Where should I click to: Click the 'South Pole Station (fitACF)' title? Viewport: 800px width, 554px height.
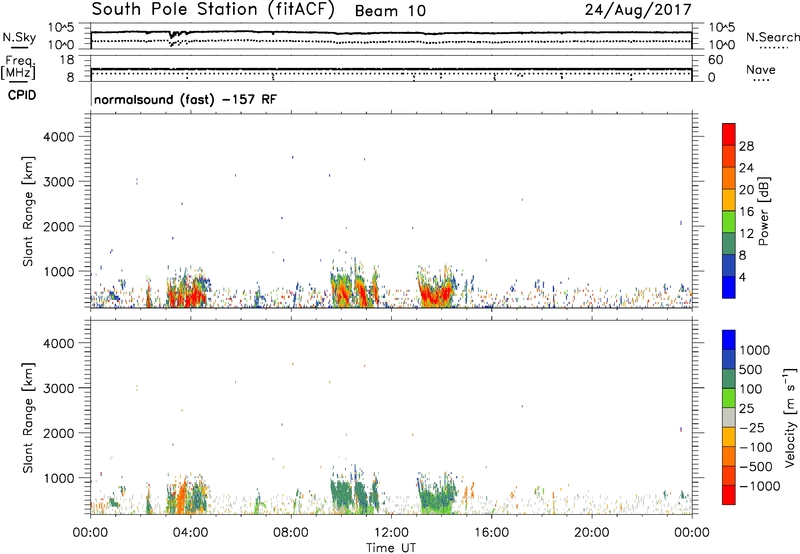(213, 10)
